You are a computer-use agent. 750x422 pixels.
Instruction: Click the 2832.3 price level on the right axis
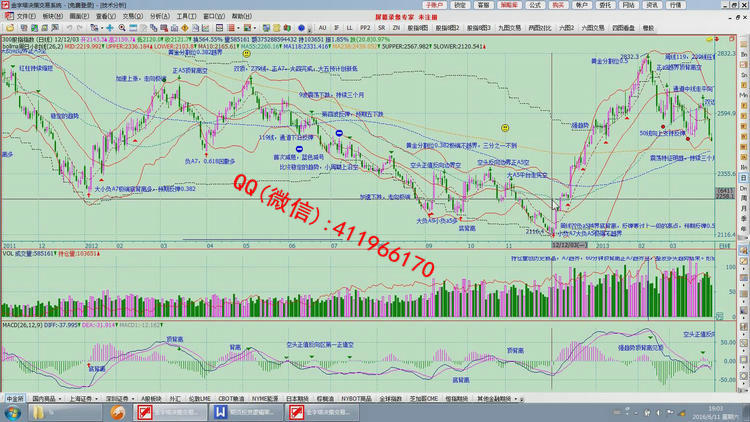[x=725, y=54]
